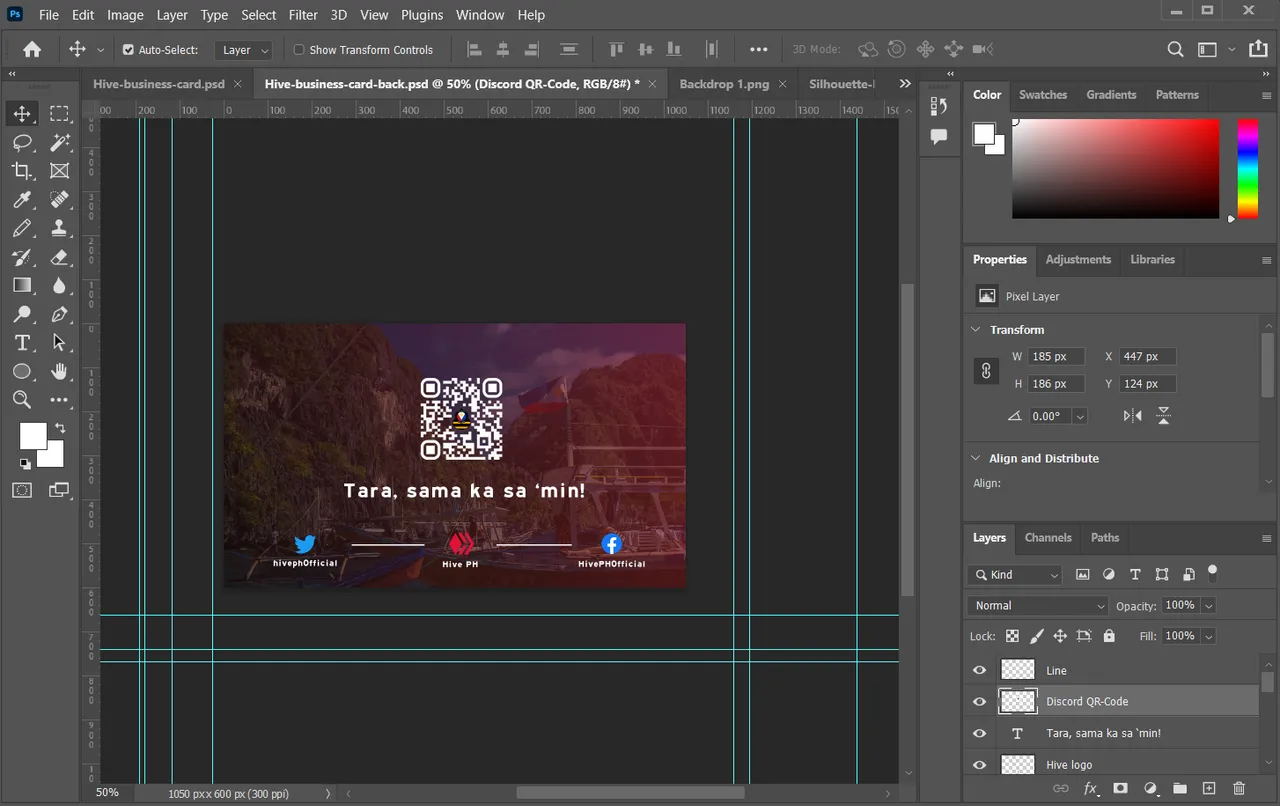Switch to the Adjustments tab
Viewport: 1280px width, 806px height.
1078,260
